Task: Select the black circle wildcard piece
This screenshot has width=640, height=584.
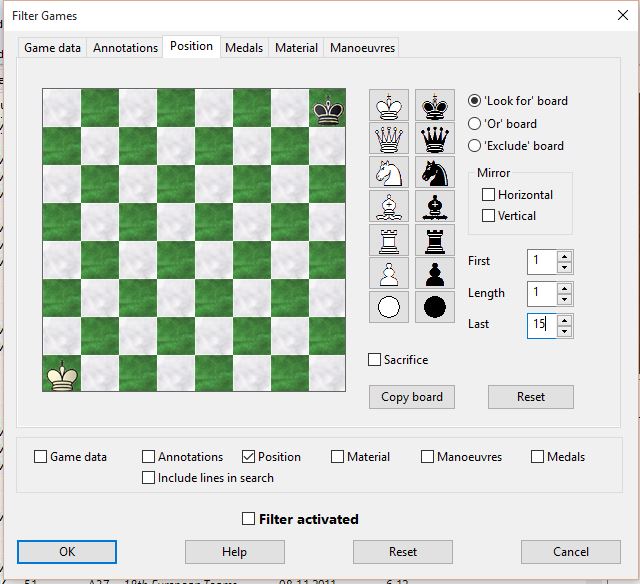Action: [x=434, y=306]
